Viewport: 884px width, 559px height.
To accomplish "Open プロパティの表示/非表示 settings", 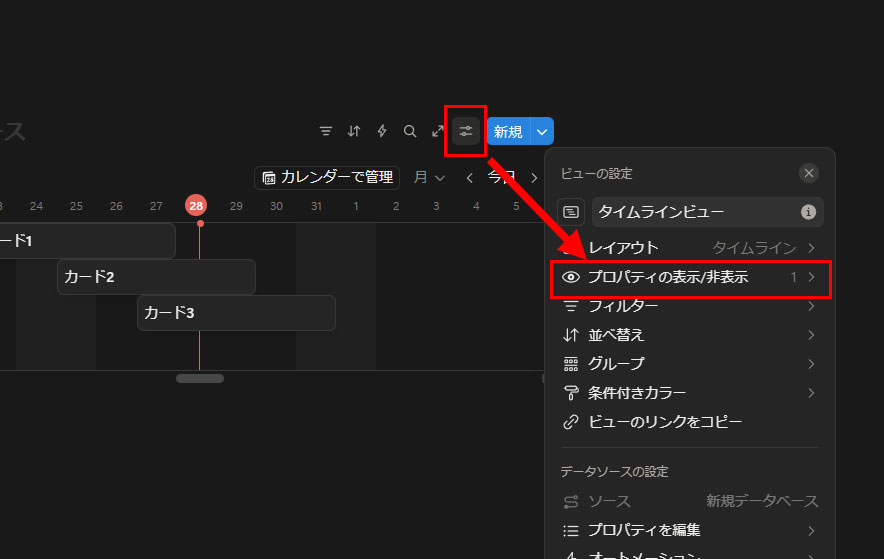I will click(690, 277).
